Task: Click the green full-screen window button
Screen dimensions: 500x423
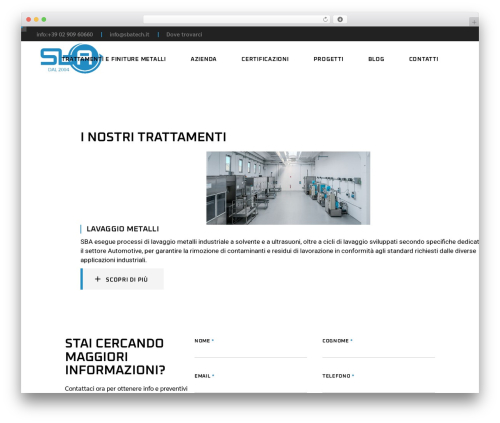Action: click(x=44, y=20)
